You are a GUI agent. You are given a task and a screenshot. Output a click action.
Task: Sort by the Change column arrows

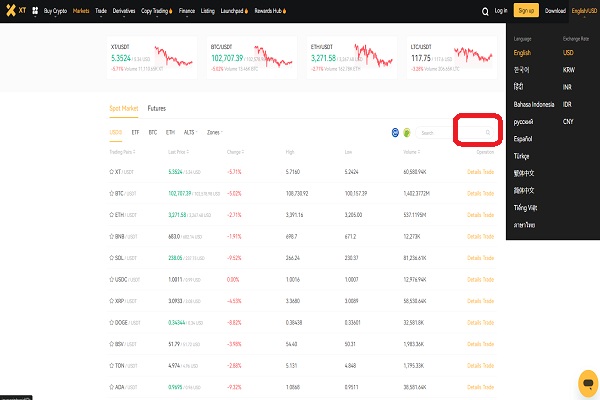coord(243,152)
